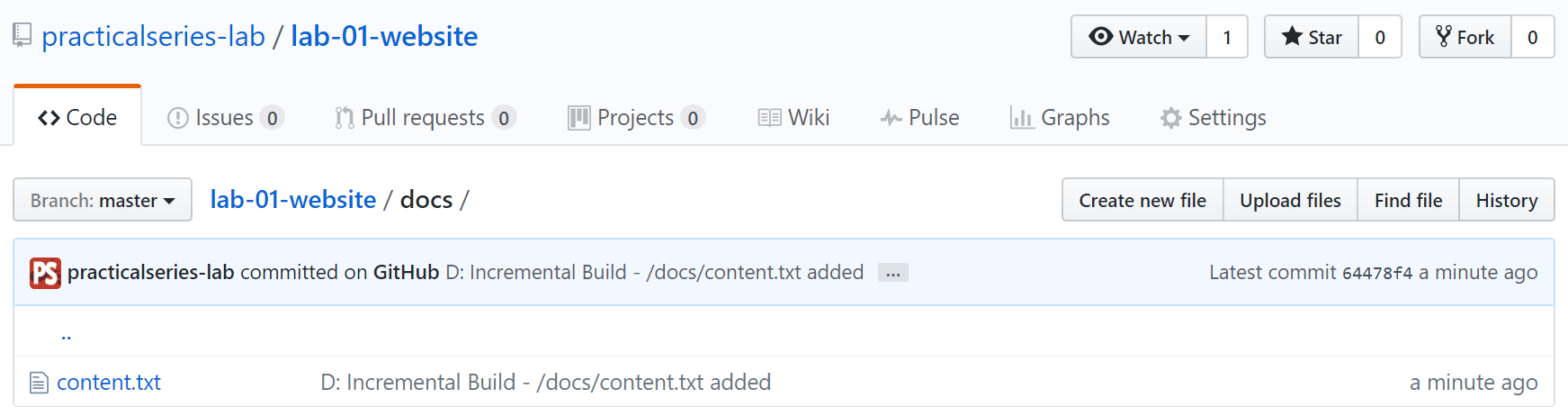Click Create new file button
Image resolution: width=1568 pixels, height=416 pixels.
click(1142, 200)
